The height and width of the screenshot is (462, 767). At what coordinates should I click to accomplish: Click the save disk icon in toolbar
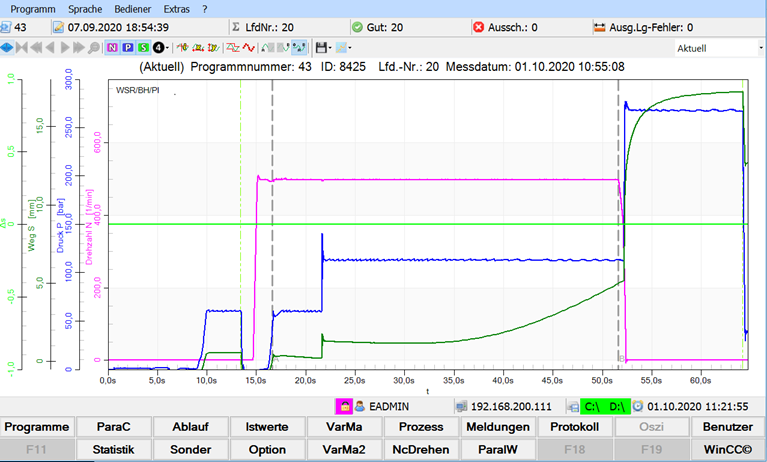[x=320, y=47]
